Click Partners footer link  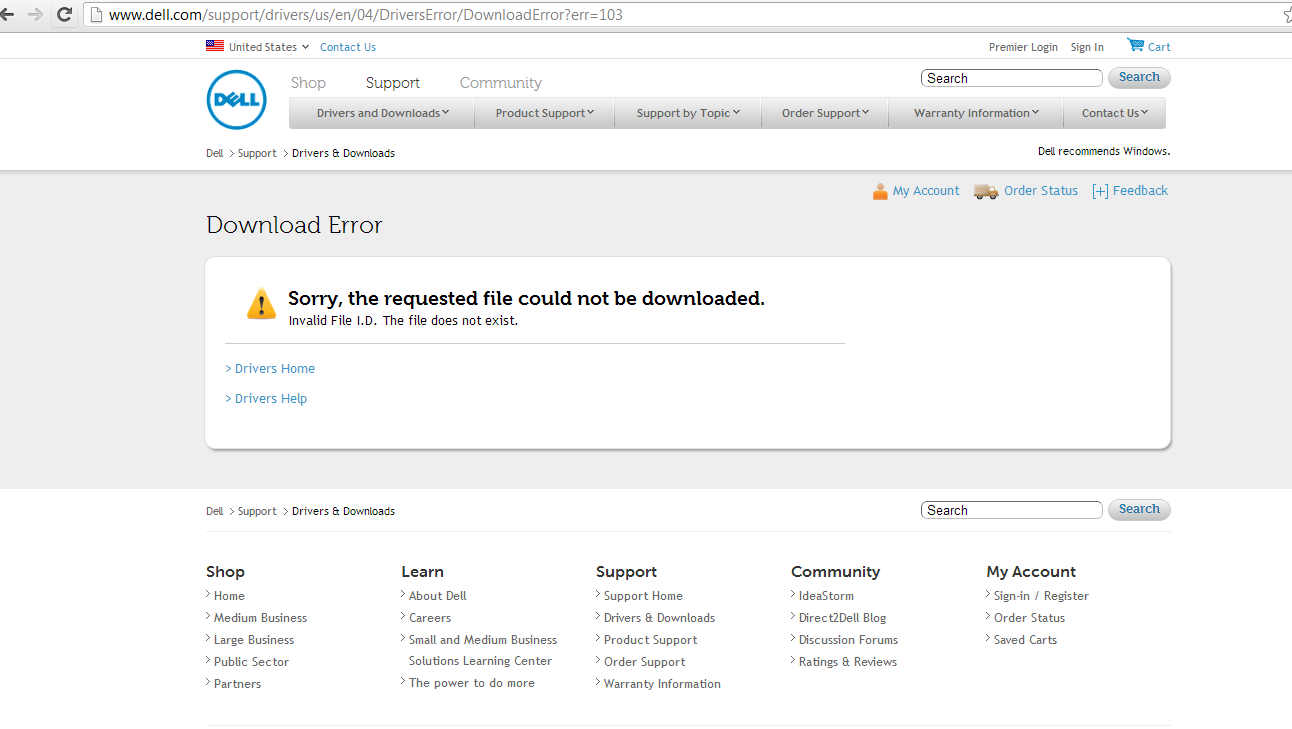click(237, 684)
